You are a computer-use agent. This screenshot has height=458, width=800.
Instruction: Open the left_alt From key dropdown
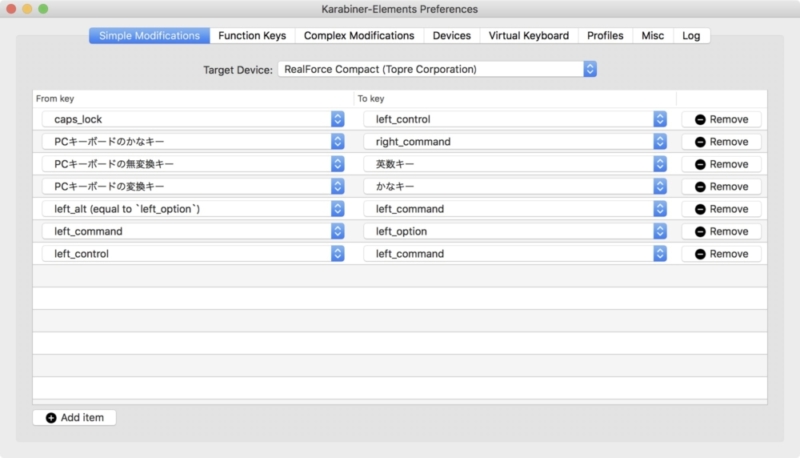(193, 209)
